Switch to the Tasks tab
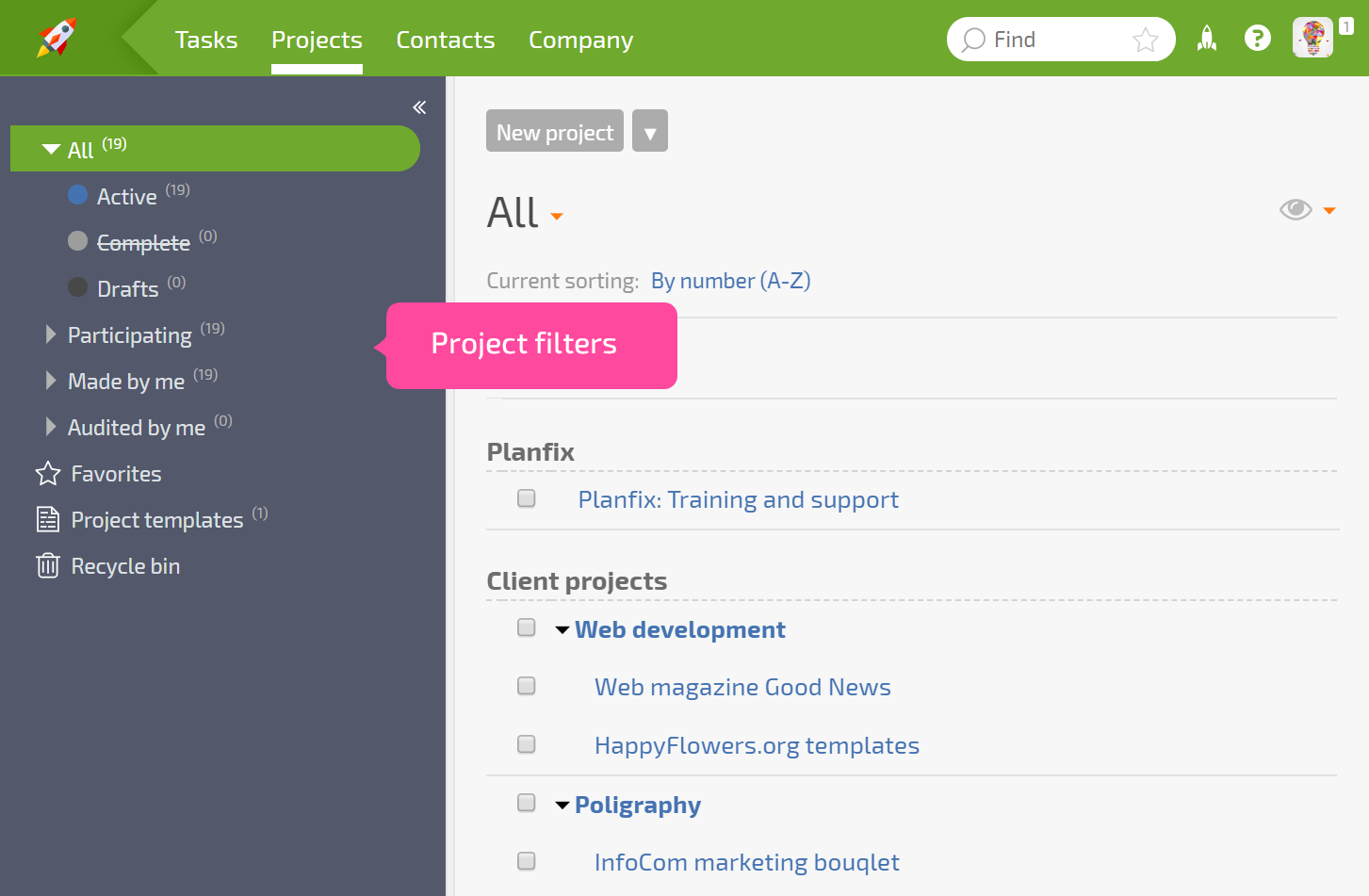This screenshot has width=1369, height=896. [x=206, y=40]
